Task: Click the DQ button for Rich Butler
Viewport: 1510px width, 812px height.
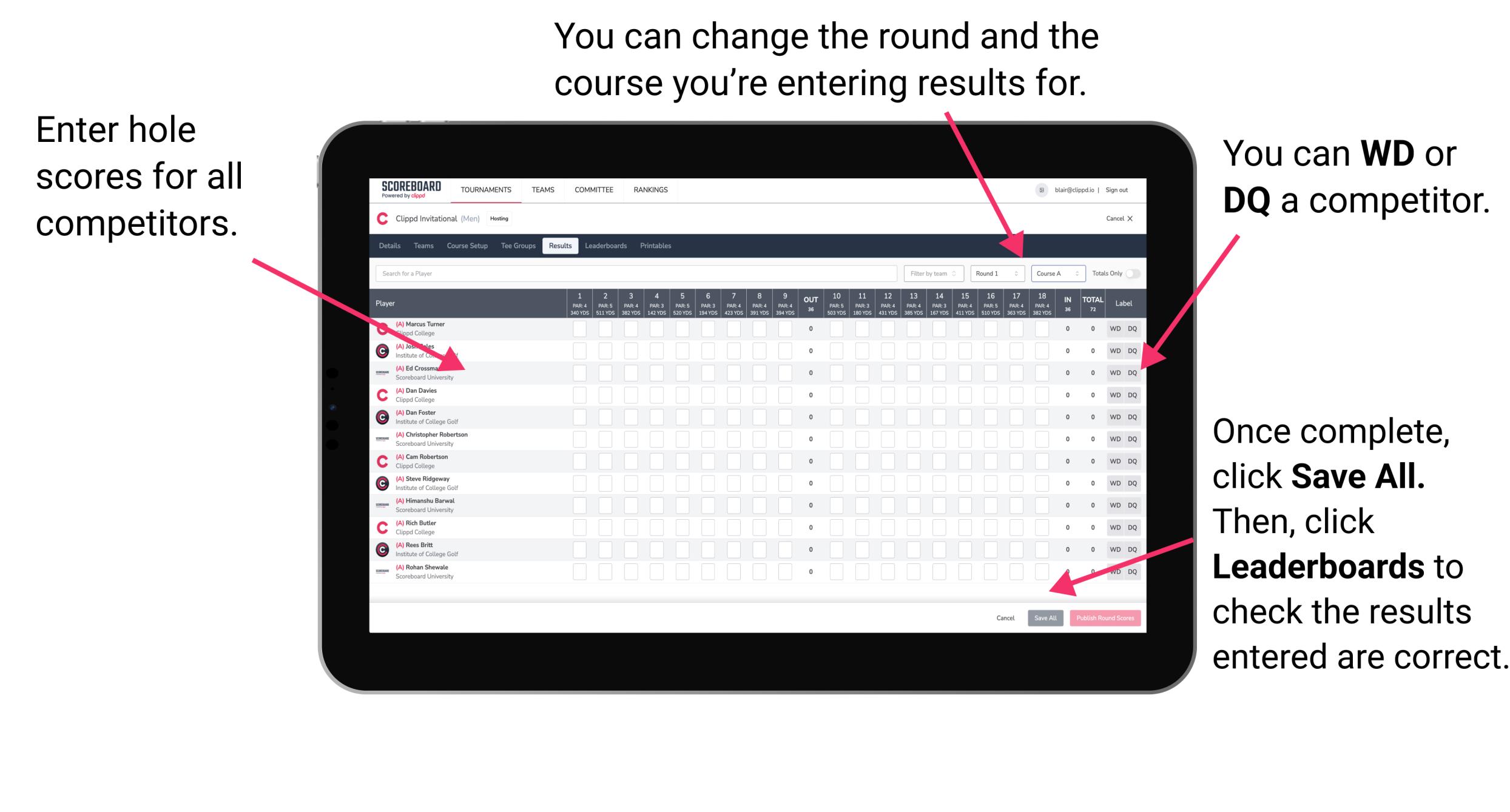Action: tap(1132, 527)
